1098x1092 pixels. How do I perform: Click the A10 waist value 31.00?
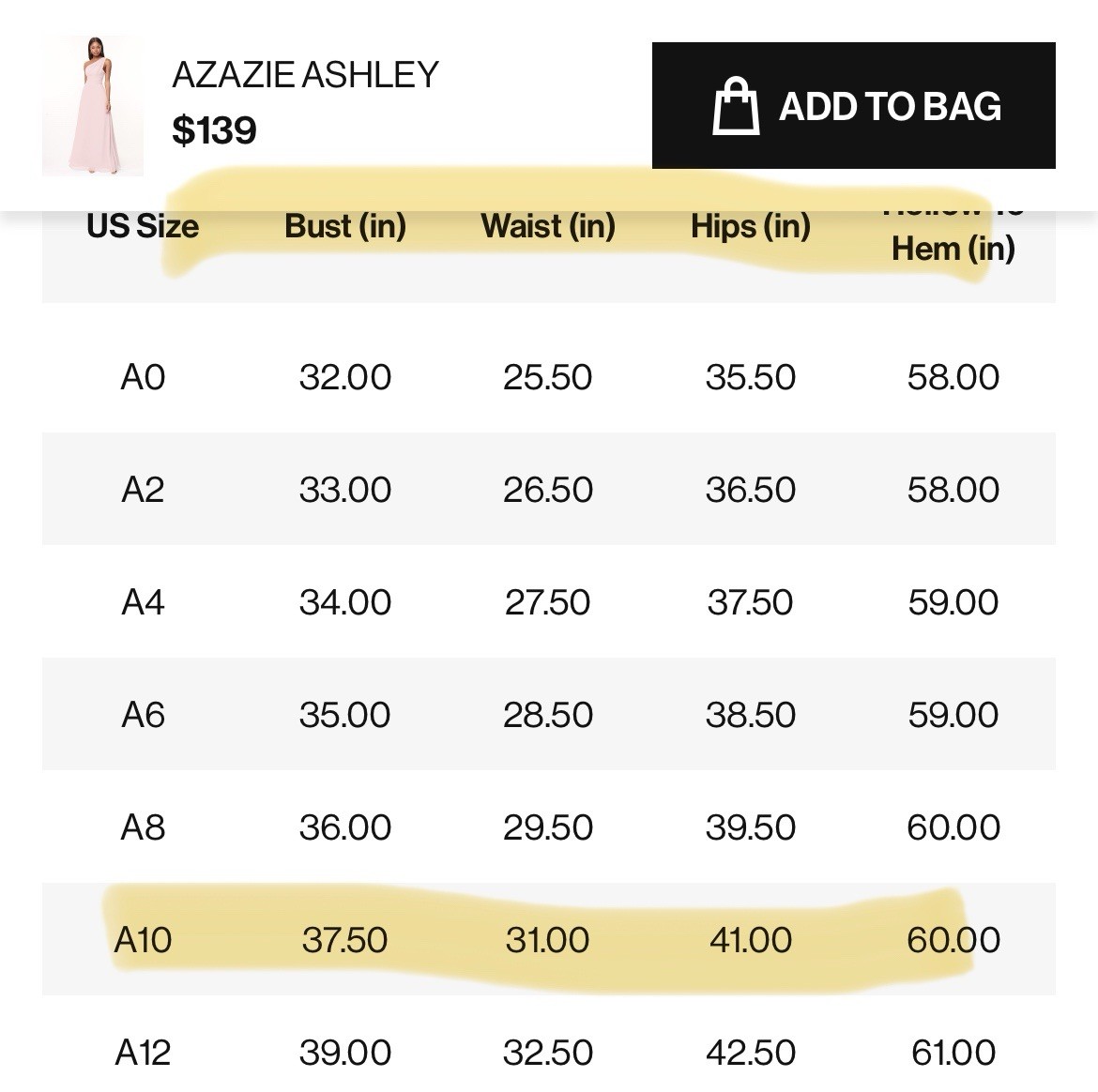click(548, 940)
